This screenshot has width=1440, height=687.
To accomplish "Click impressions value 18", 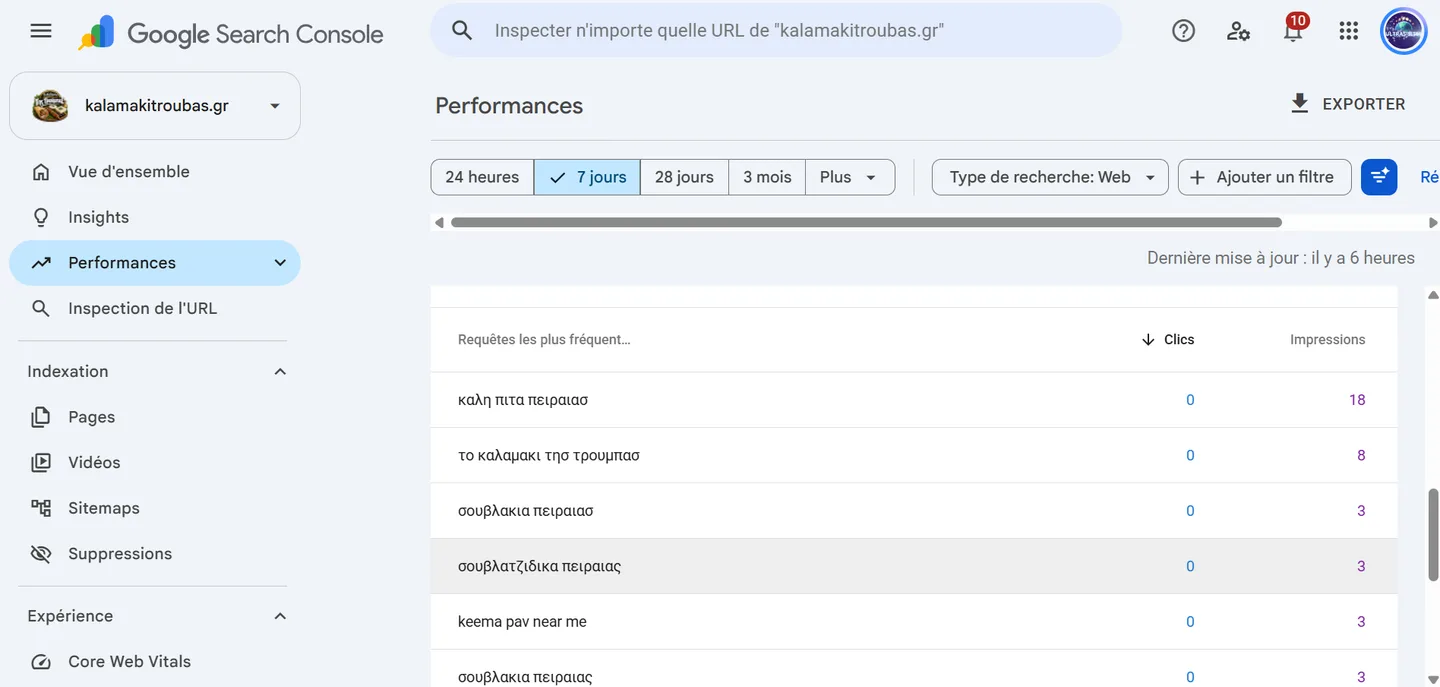I will [1357, 400].
